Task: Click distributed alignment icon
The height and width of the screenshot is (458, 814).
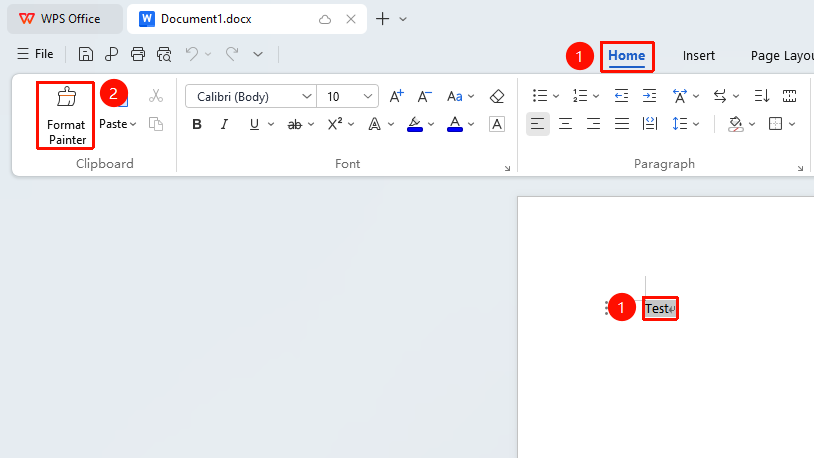Action: [649, 124]
